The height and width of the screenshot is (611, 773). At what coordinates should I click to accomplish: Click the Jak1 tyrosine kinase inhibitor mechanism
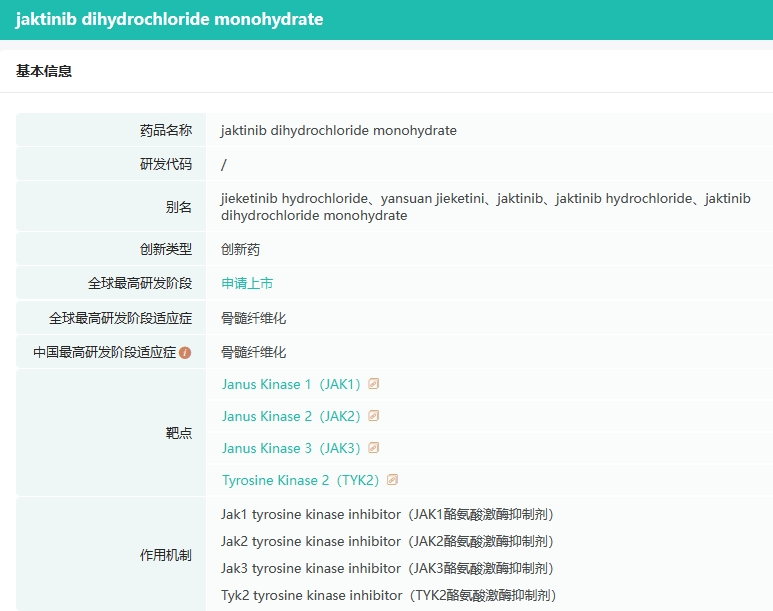click(386, 514)
